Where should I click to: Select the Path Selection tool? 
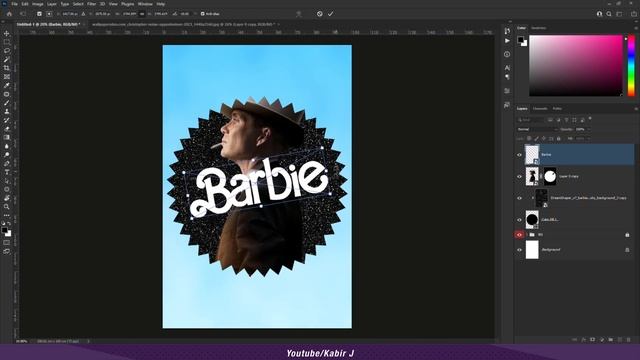tap(7, 181)
